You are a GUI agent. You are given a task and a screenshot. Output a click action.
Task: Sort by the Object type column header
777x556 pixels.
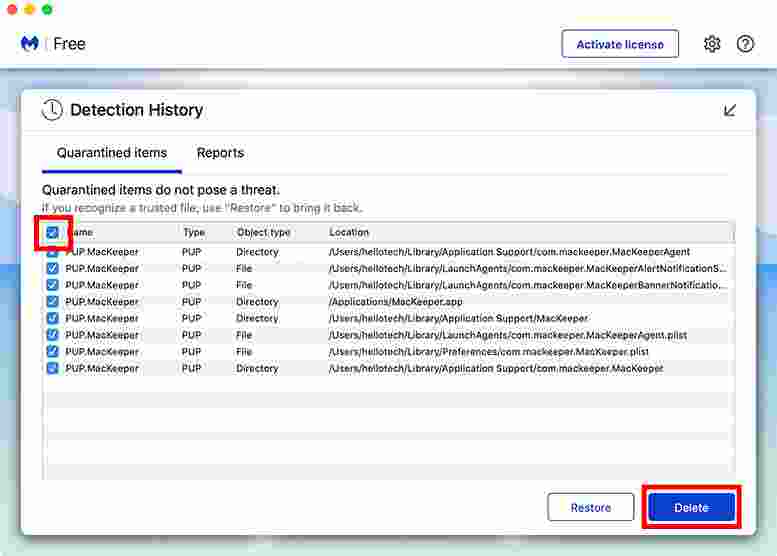pos(263,232)
